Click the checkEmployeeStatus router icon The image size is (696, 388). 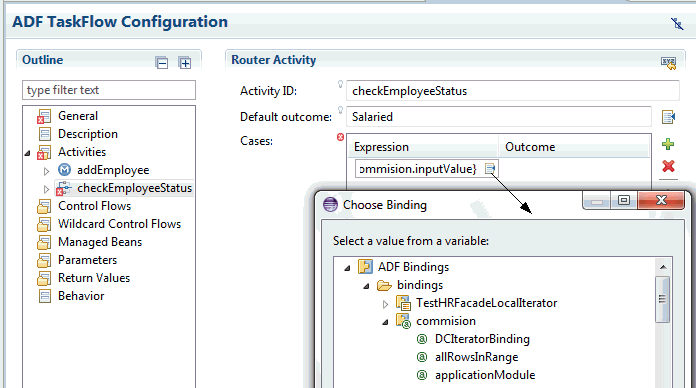[x=63, y=188]
